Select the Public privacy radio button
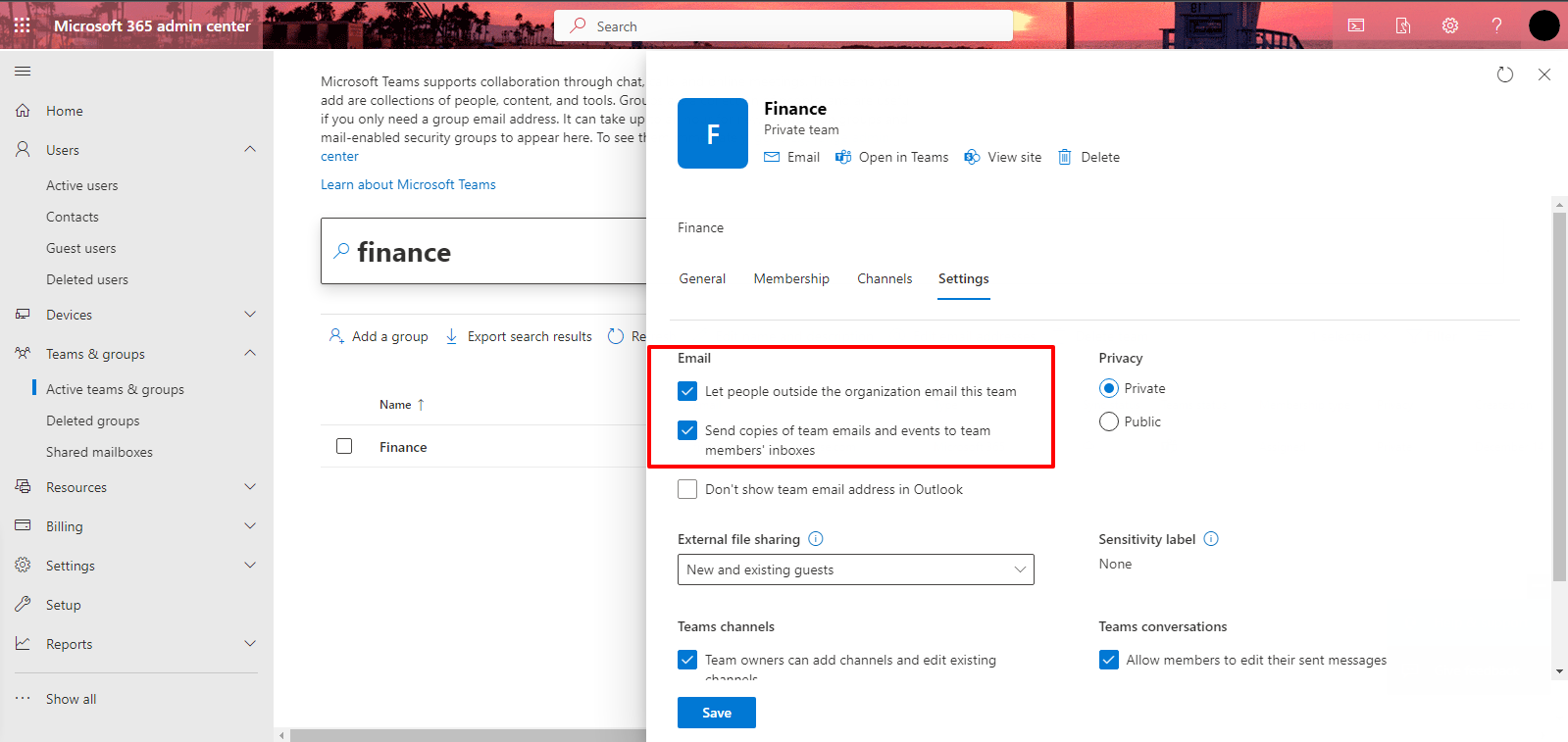The width and height of the screenshot is (1568, 742). pyautogui.click(x=1109, y=421)
